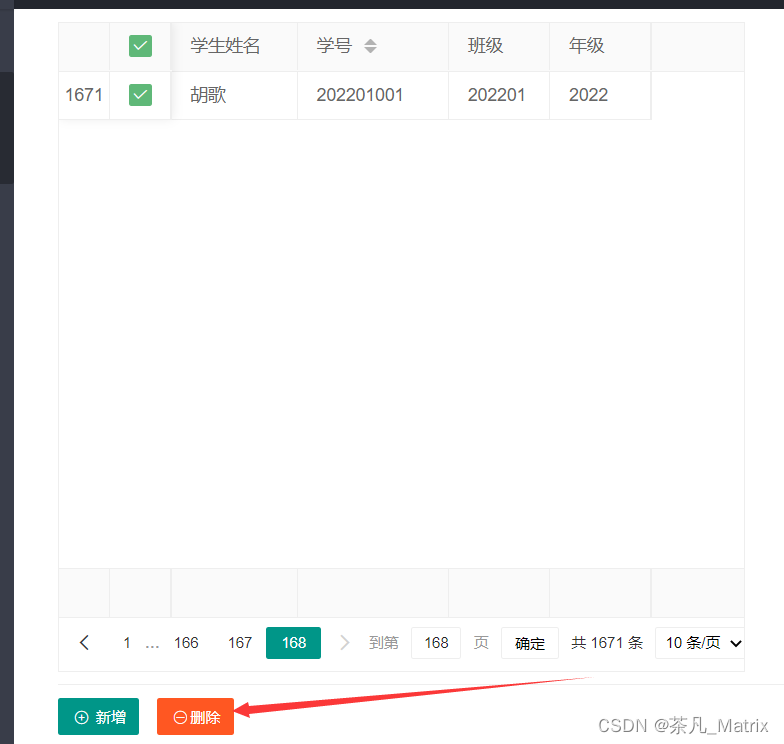The image size is (784, 744).
Task: Click the 年级 column header
Action: click(586, 46)
